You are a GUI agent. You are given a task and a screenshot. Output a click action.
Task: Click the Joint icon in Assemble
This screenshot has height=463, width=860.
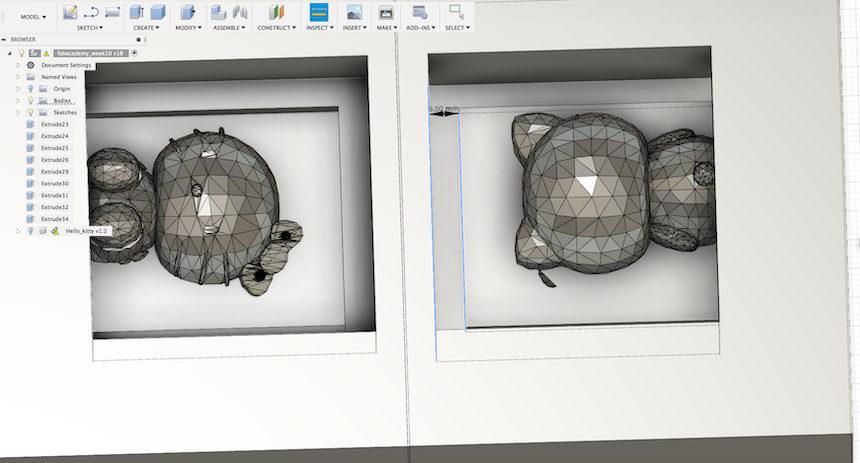point(240,12)
